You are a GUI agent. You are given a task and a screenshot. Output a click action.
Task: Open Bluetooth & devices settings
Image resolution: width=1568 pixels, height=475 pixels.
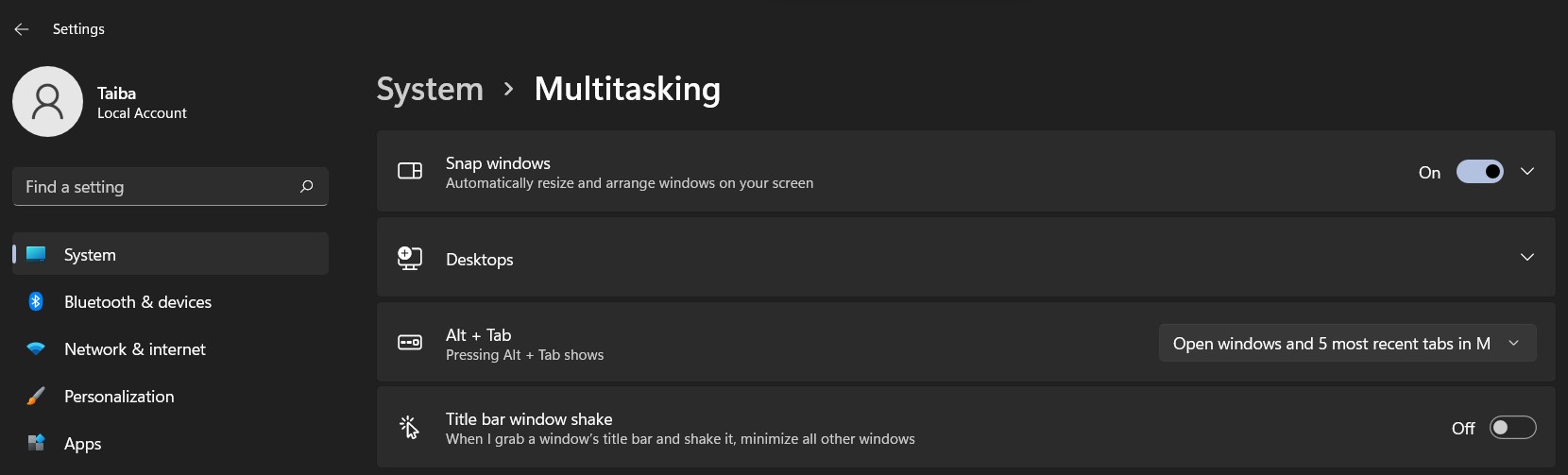coord(138,302)
